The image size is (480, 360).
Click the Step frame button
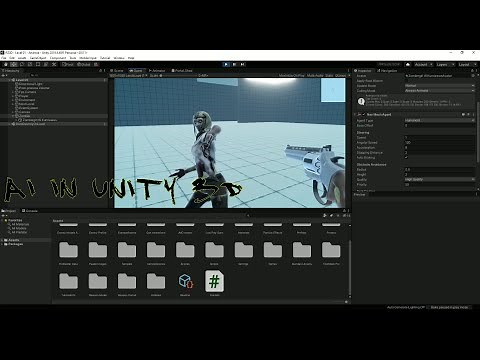coord(242,64)
